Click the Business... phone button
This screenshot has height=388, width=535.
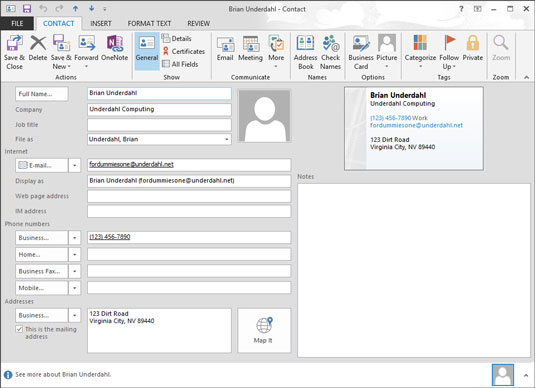pyautogui.click(x=42, y=238)
